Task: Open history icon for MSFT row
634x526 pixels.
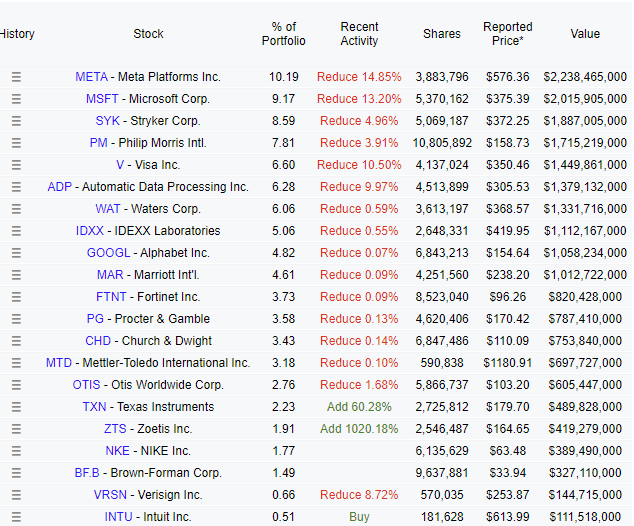Action: (16, 99)
